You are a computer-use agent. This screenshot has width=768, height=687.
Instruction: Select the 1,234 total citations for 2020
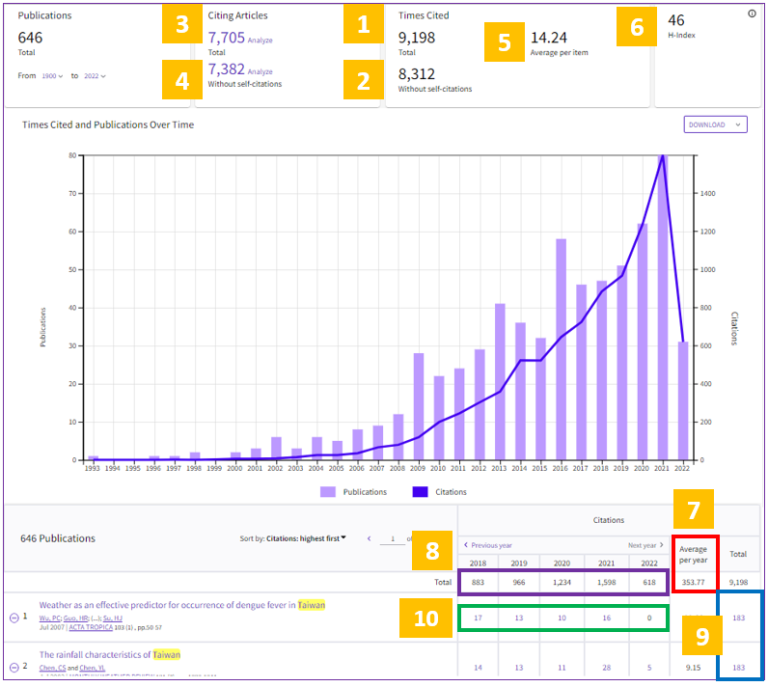pyautogui.click(x=562, y=582)
